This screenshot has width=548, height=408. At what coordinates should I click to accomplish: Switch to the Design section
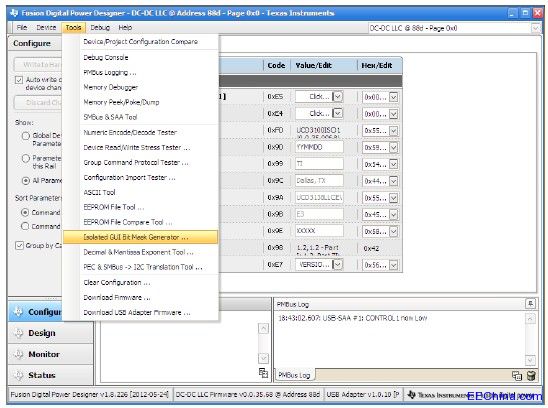[51, 333]
